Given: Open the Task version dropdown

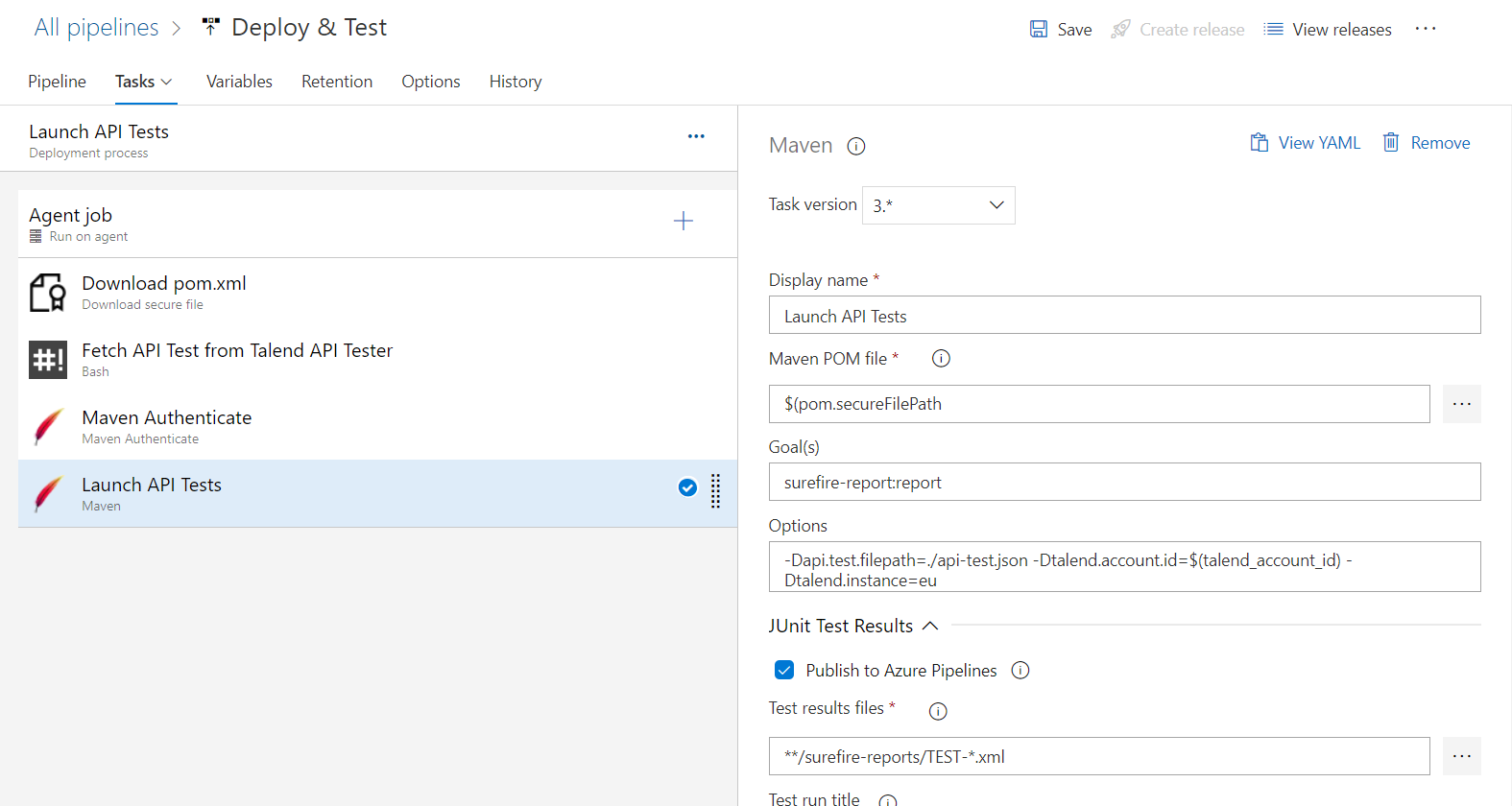Looking at the screenshot, I should [938, 205].
